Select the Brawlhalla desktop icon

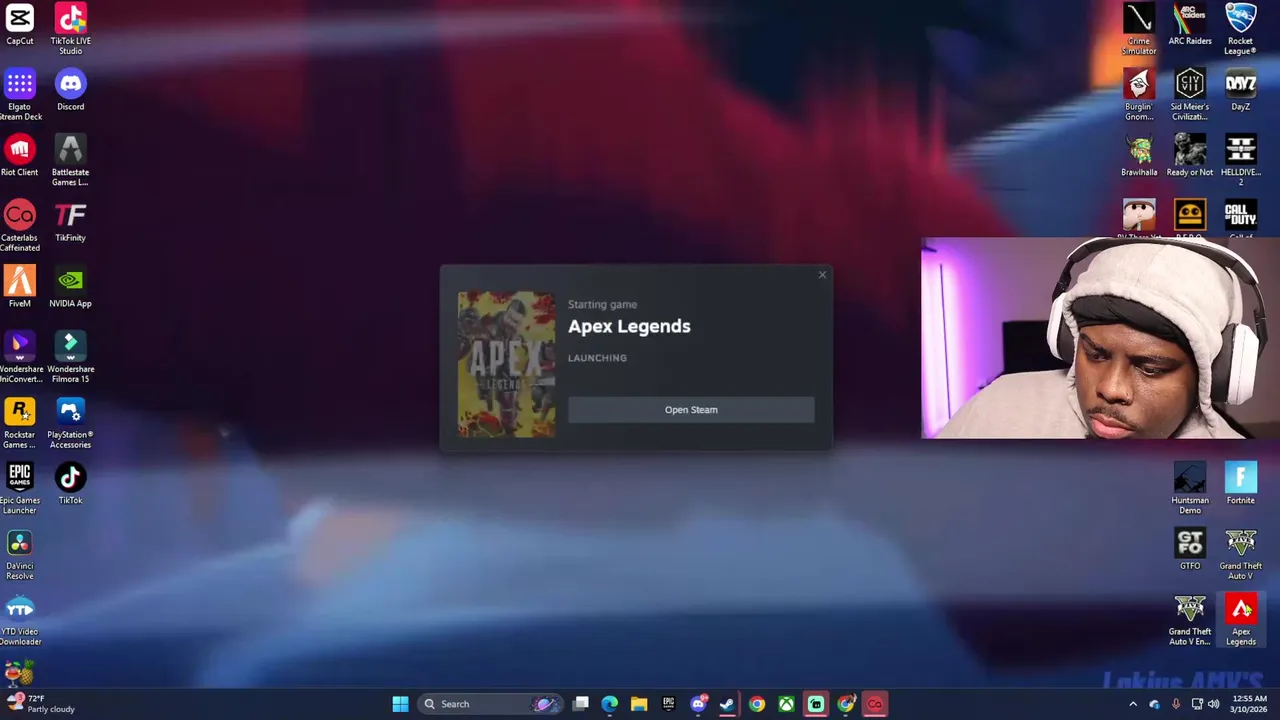pos(1139,156)
